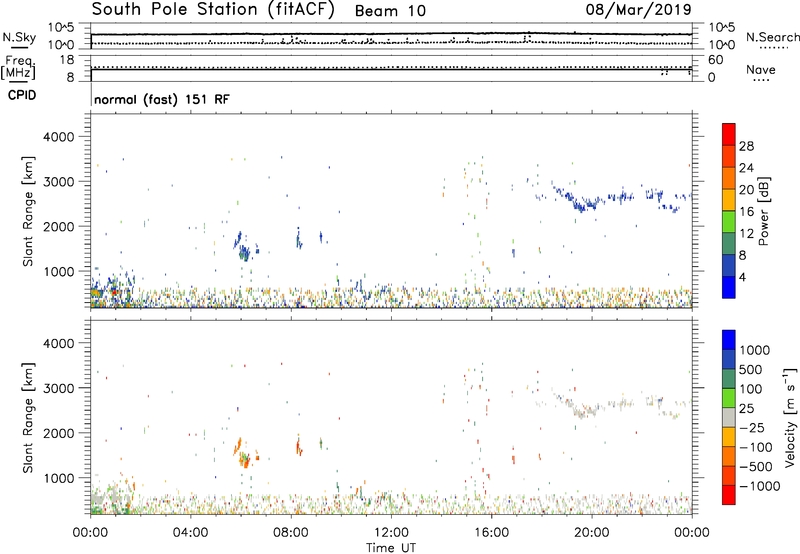Image resolution: width=800 pixels, height=554 pixels.
Task: Click the "-1000" Velocity color bar label
Action: (760, 486)
